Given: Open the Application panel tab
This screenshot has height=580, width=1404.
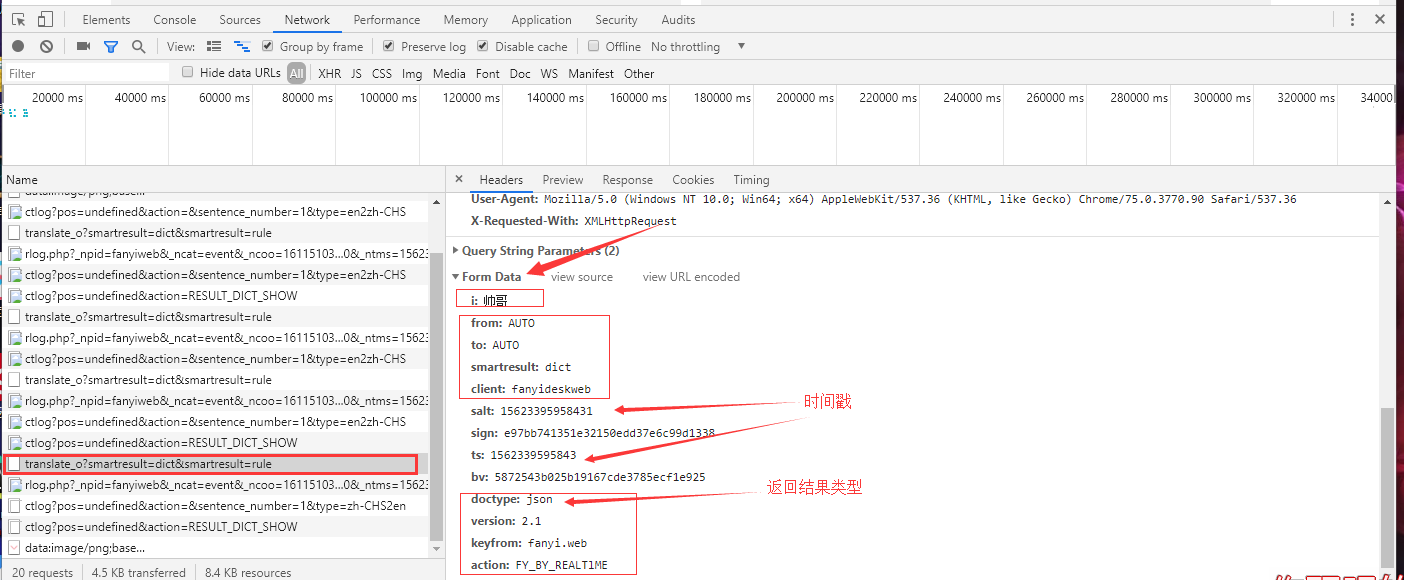Looking at the screenshot, I should tap(541, 19).
